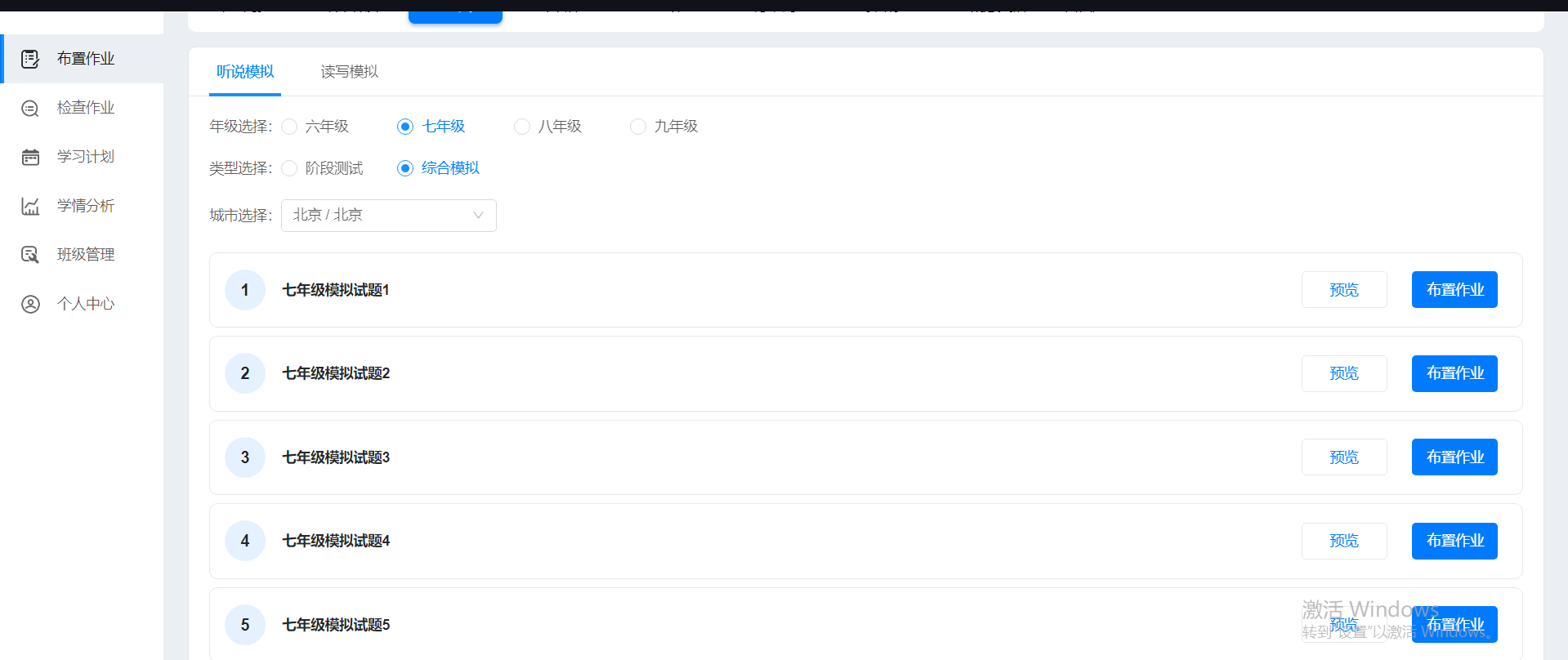Go to 学习计划 menu item
Image resolution: width=1568 pixels, height=660 pixels.
82,157
